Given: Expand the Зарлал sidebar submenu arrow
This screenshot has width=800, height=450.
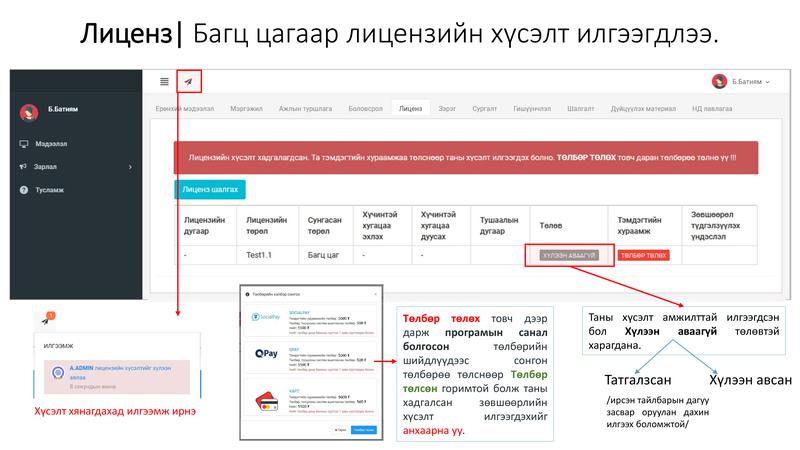Looking at the screenshot, I should [x=130, y=167].
